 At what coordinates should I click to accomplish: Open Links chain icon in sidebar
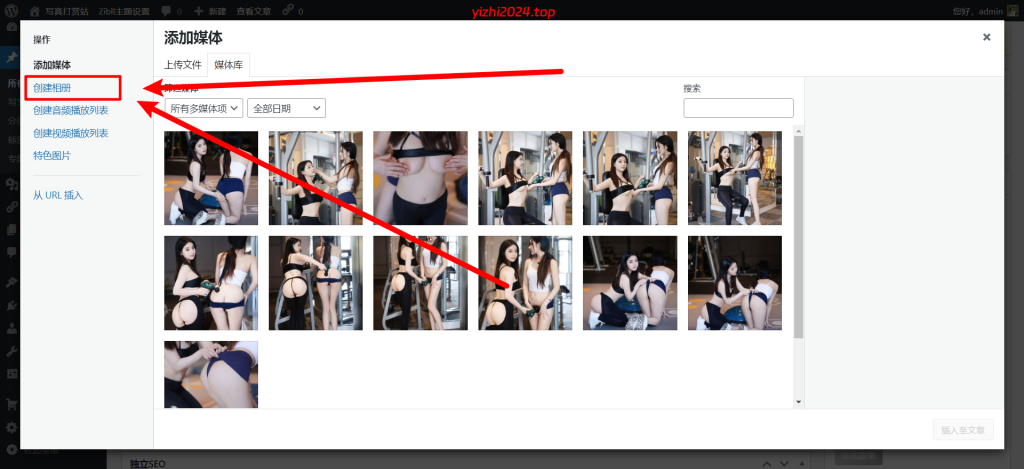(11, 207)
